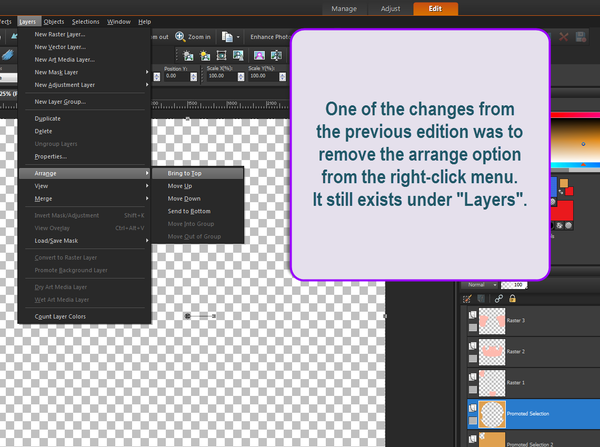This screenshot has width=600, height=447.
Task: Open the Window menu
Action: coord(119,22)
